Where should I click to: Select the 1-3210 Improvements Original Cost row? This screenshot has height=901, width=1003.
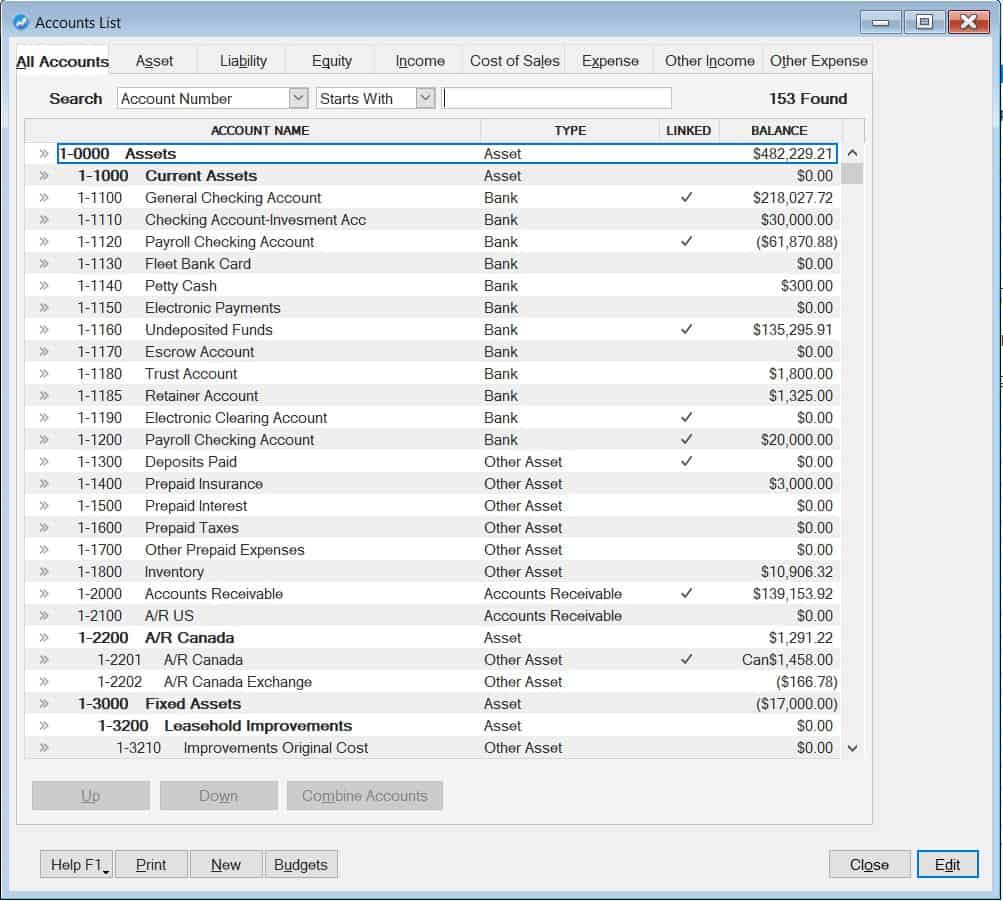pos(433,748)
